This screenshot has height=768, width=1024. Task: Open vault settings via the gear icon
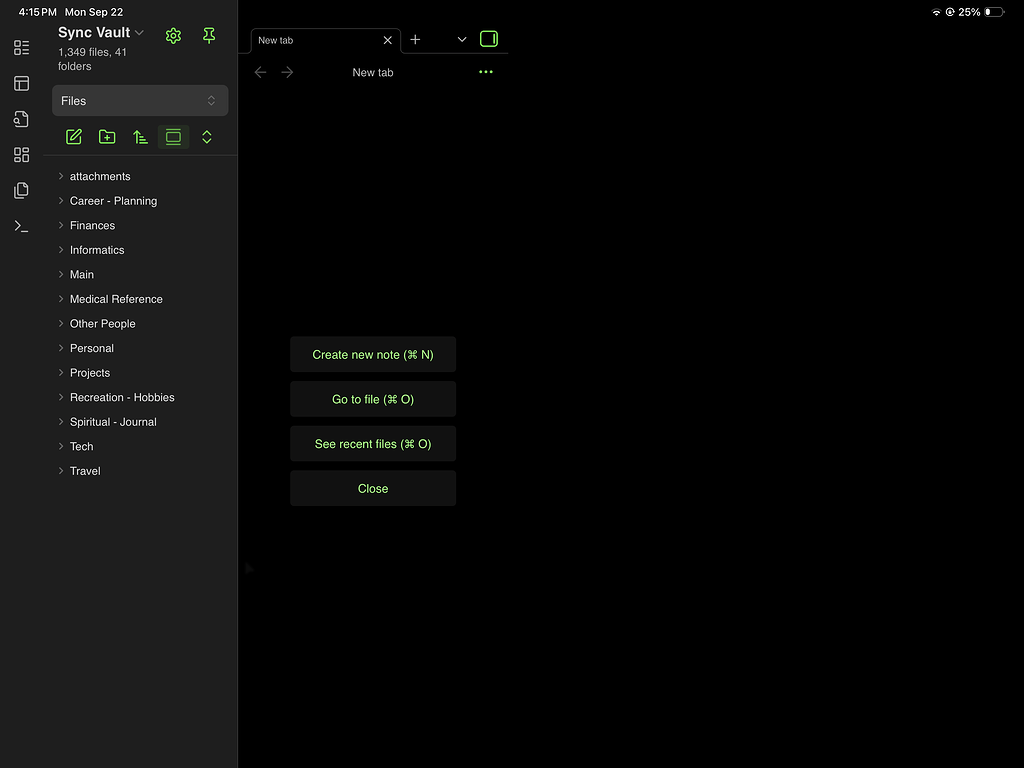tap(173, 35)
